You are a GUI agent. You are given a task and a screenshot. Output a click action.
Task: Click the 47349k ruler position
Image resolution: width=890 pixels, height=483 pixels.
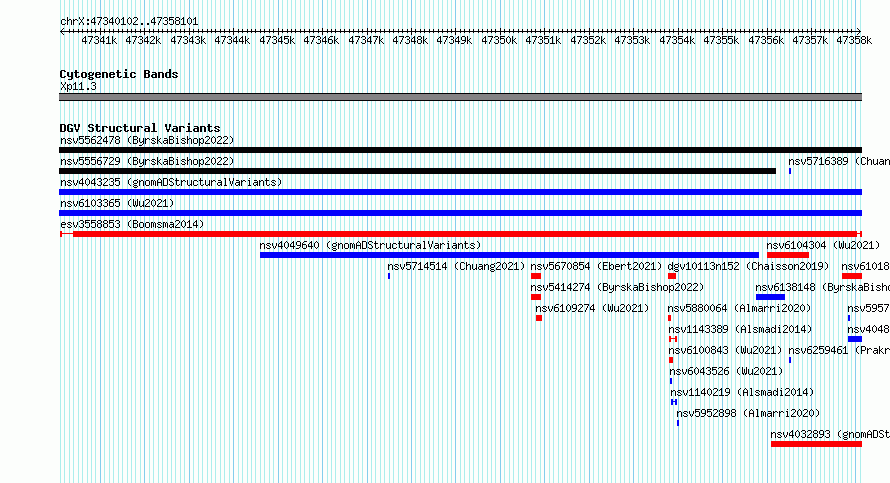coord(454,40)
